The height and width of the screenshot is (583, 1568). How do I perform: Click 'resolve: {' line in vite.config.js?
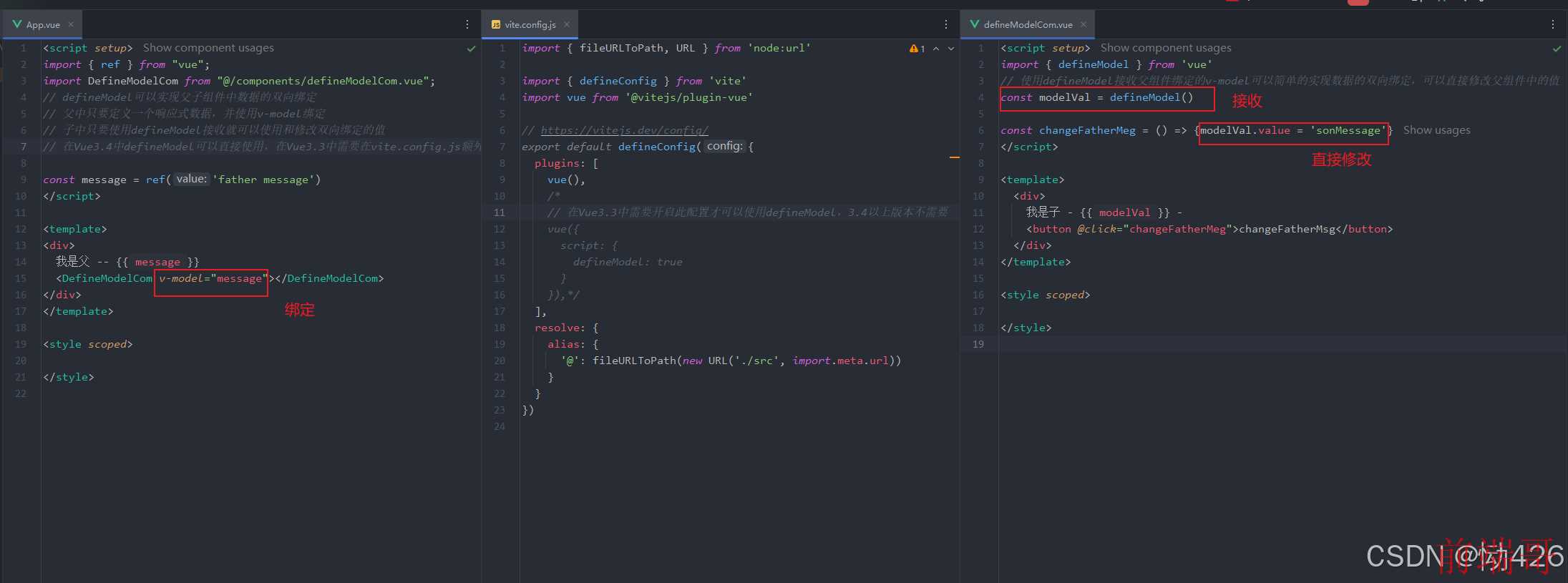(566, 328)
